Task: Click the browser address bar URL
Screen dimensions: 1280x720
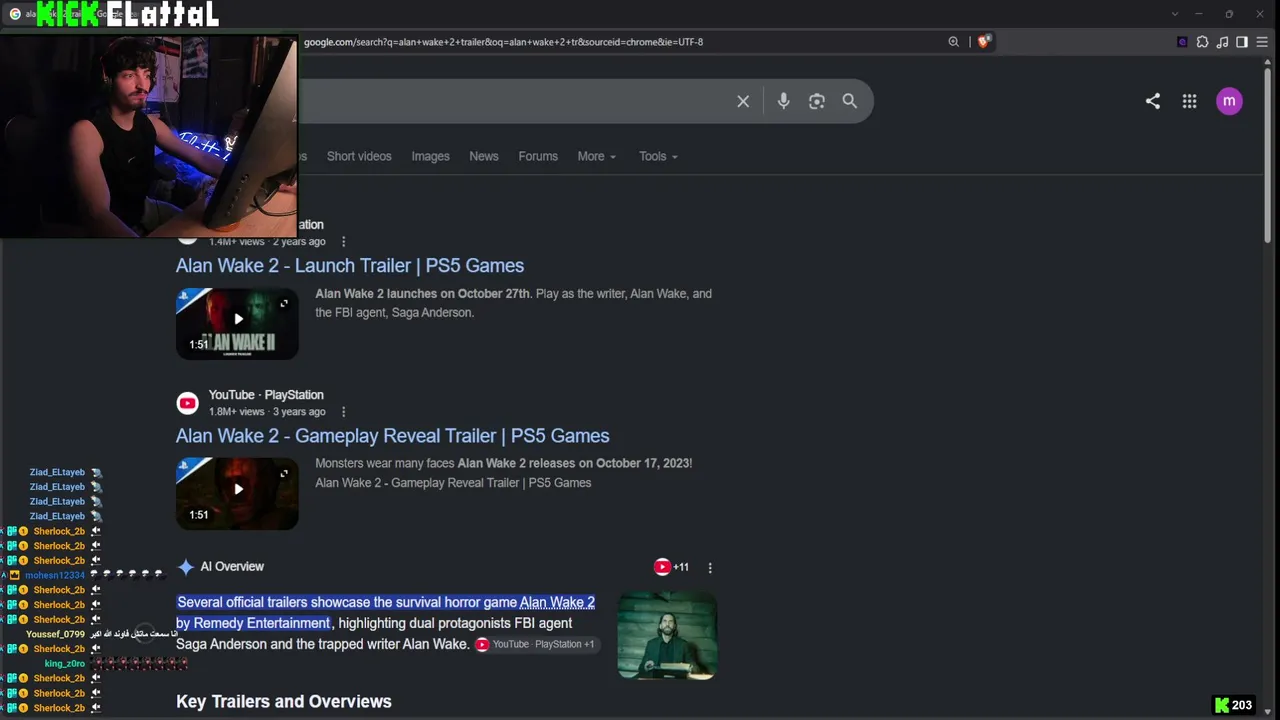Action: pyautogui.click(x=503, y=42)
